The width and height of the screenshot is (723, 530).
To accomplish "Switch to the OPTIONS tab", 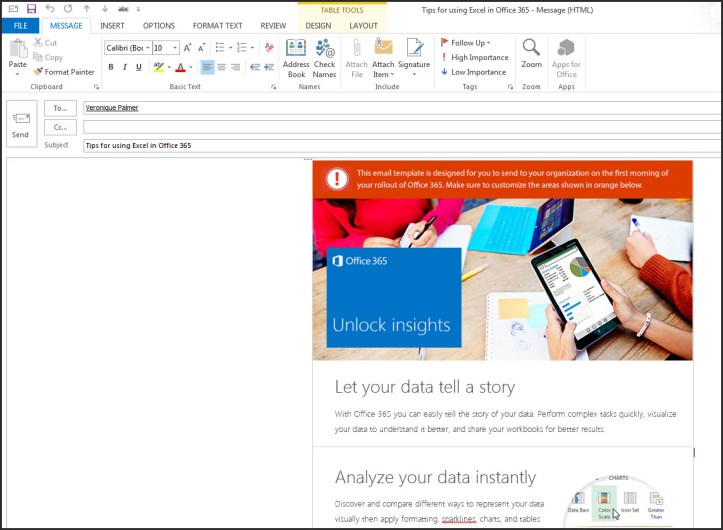I will (x=159, y=26).
